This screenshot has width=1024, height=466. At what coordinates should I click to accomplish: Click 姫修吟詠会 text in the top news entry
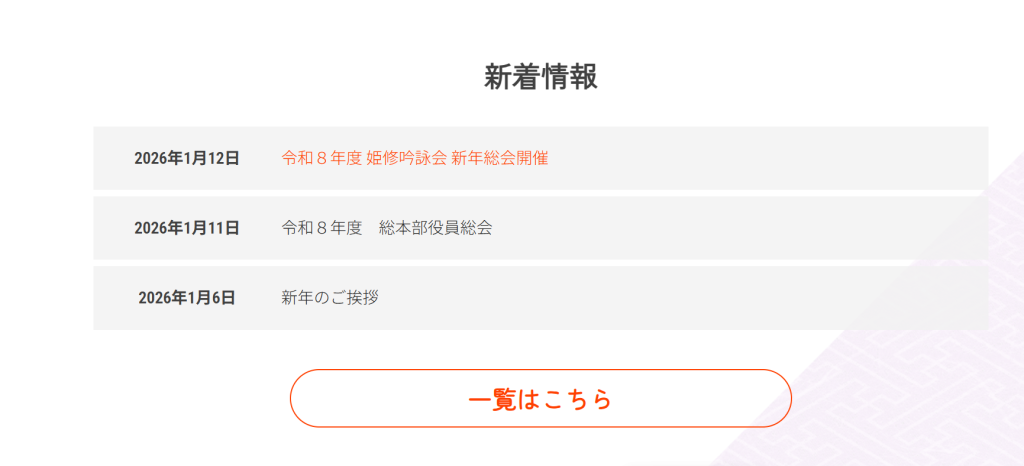click(x=406, y=158)
